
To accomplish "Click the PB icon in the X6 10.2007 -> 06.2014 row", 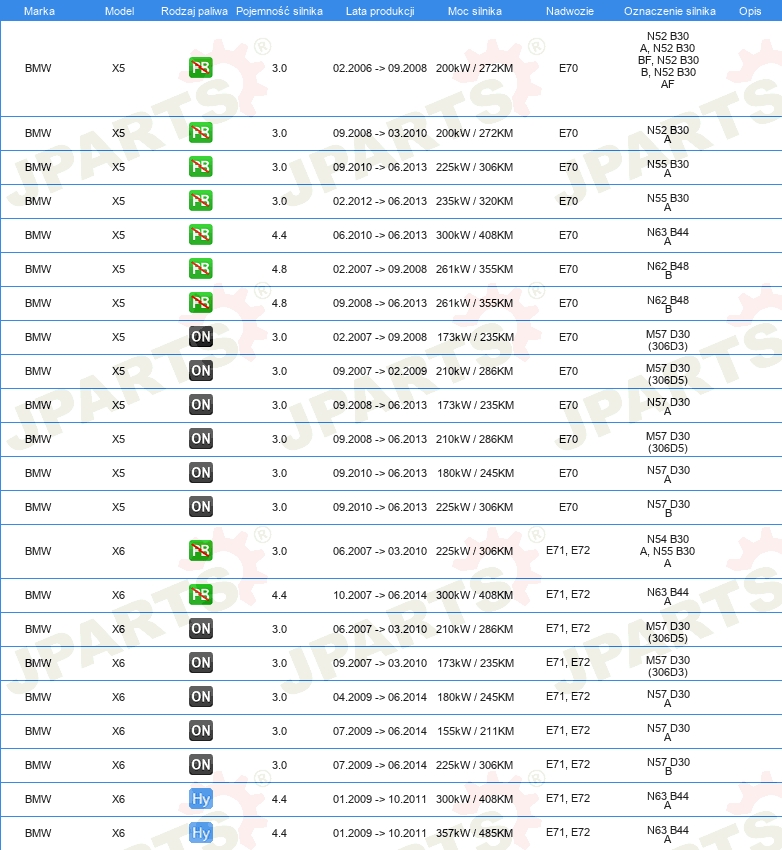I will tap(201, 595).
